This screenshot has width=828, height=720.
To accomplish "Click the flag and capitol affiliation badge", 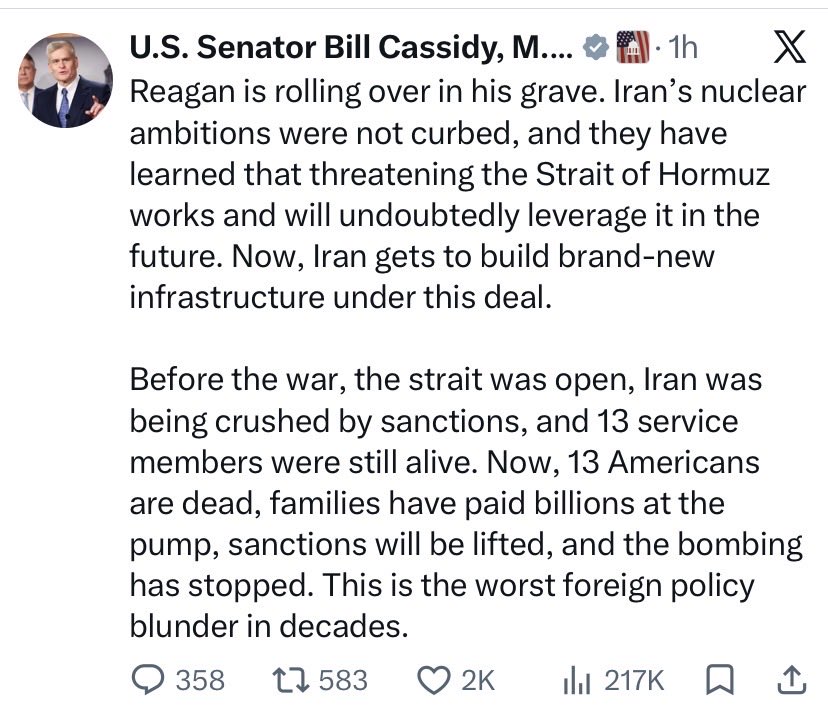I will (x=633, y=47).
